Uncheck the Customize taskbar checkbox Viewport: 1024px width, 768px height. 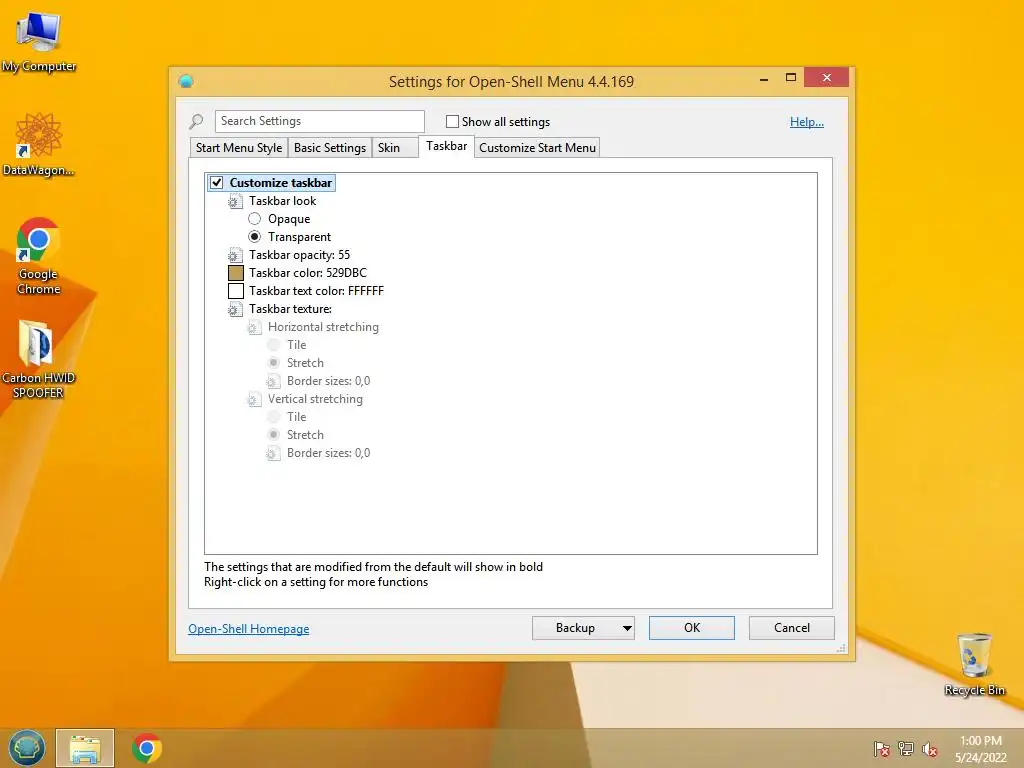pyautogui.click(x=217, y=183)
